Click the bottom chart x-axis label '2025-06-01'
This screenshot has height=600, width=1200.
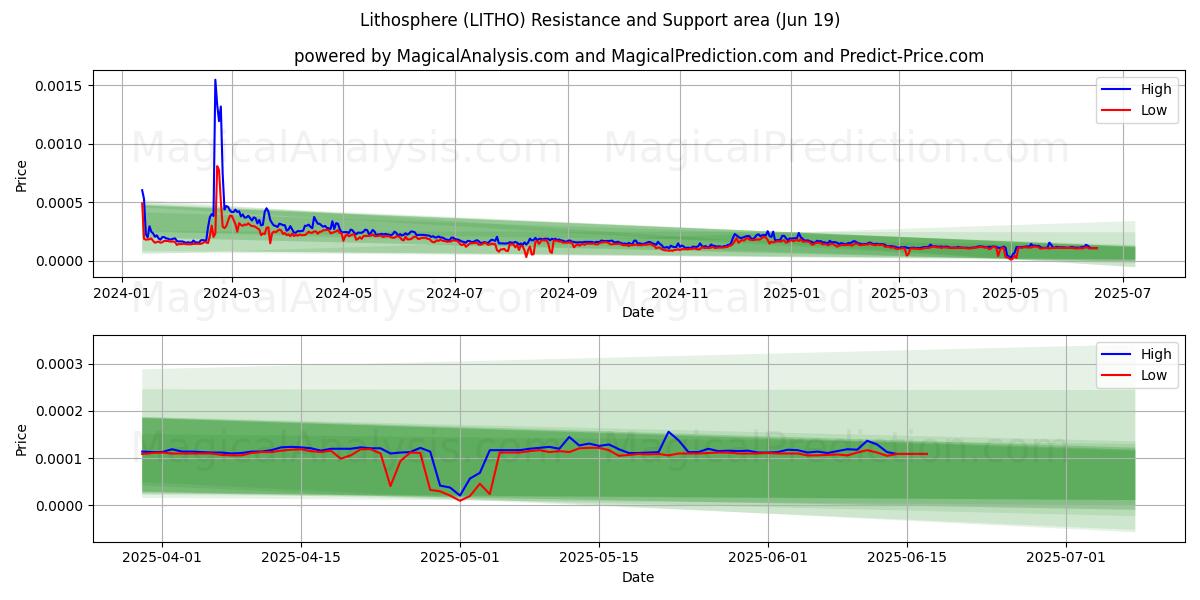(768, 559)
